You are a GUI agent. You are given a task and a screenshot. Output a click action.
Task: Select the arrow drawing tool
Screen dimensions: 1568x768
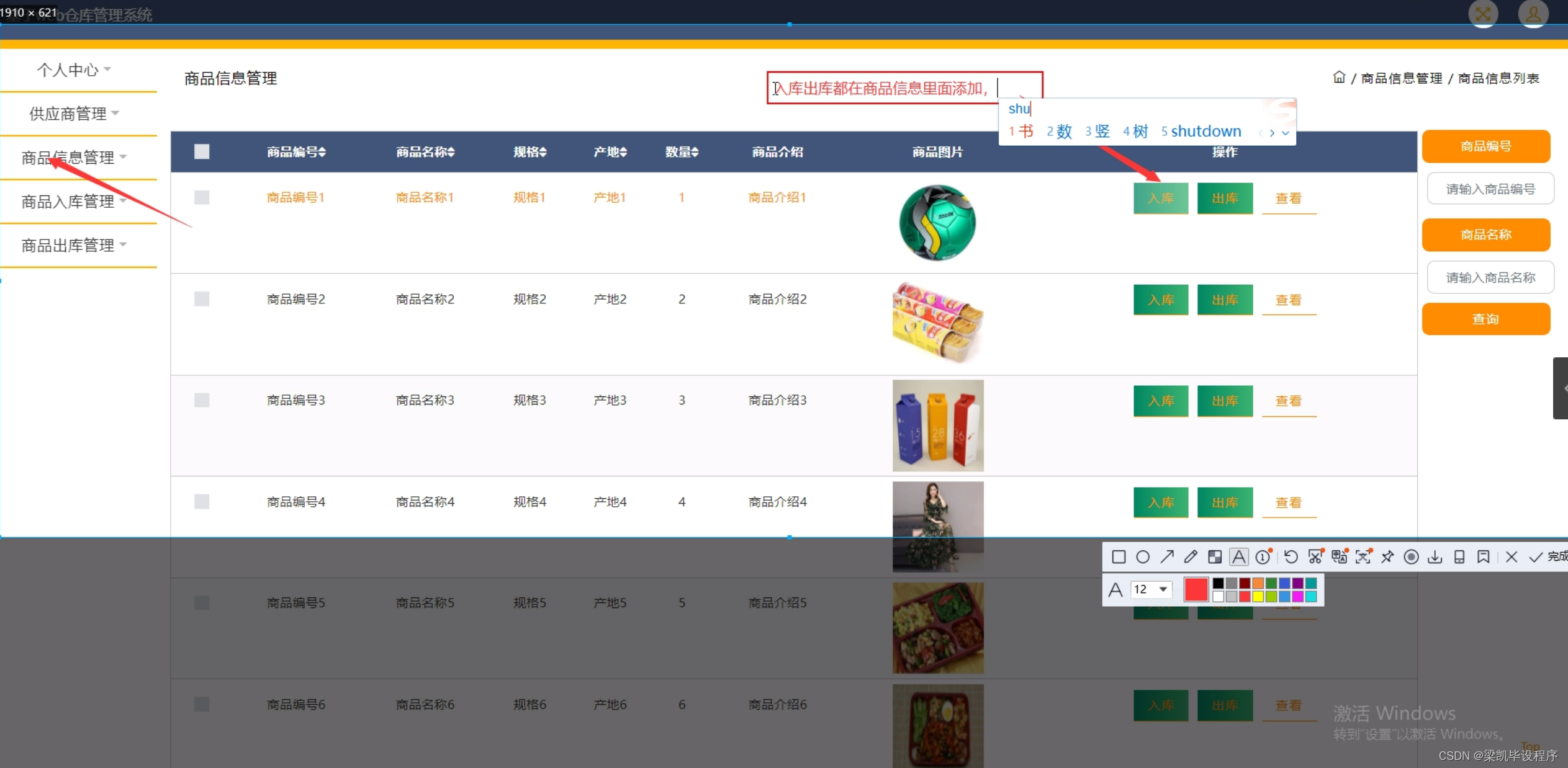pos(1167,557)
